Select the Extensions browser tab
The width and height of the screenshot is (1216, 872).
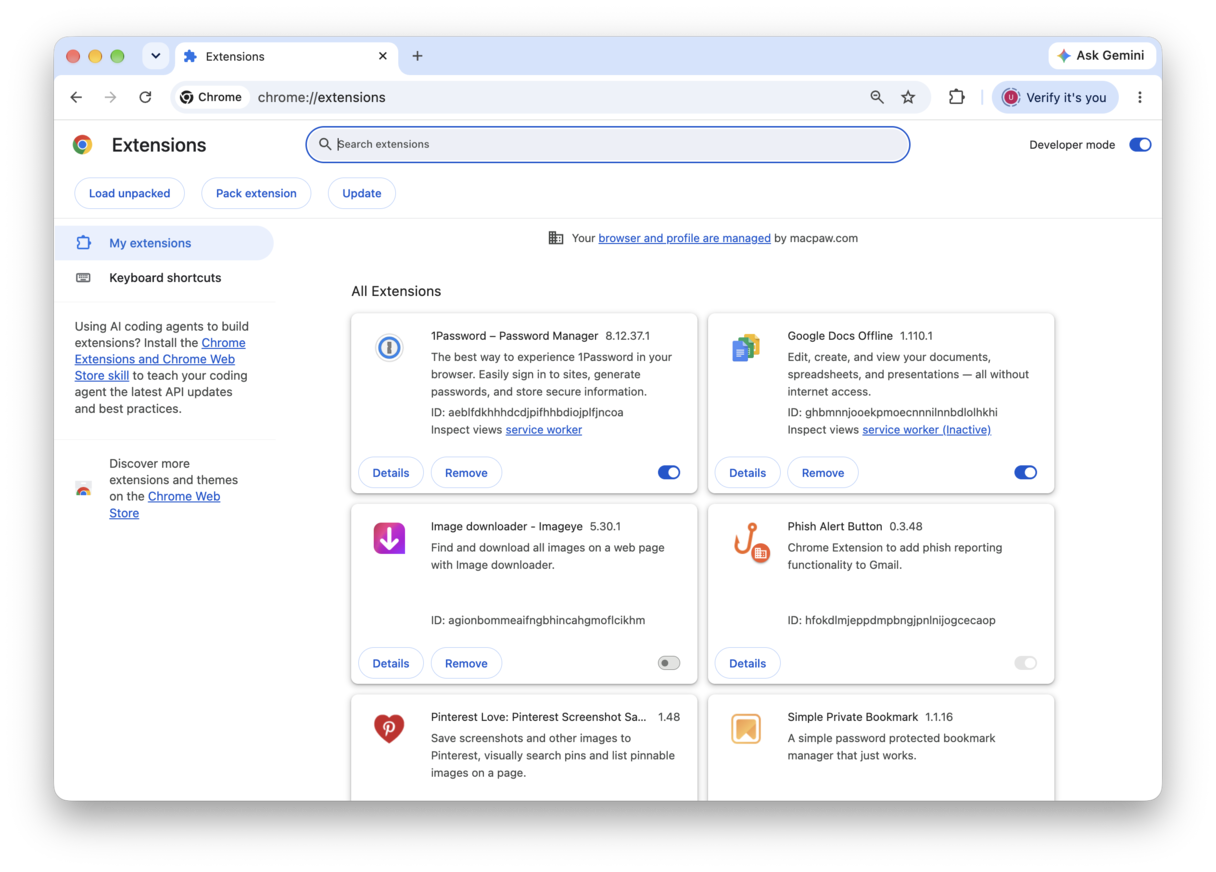click(x=286, y=57)
